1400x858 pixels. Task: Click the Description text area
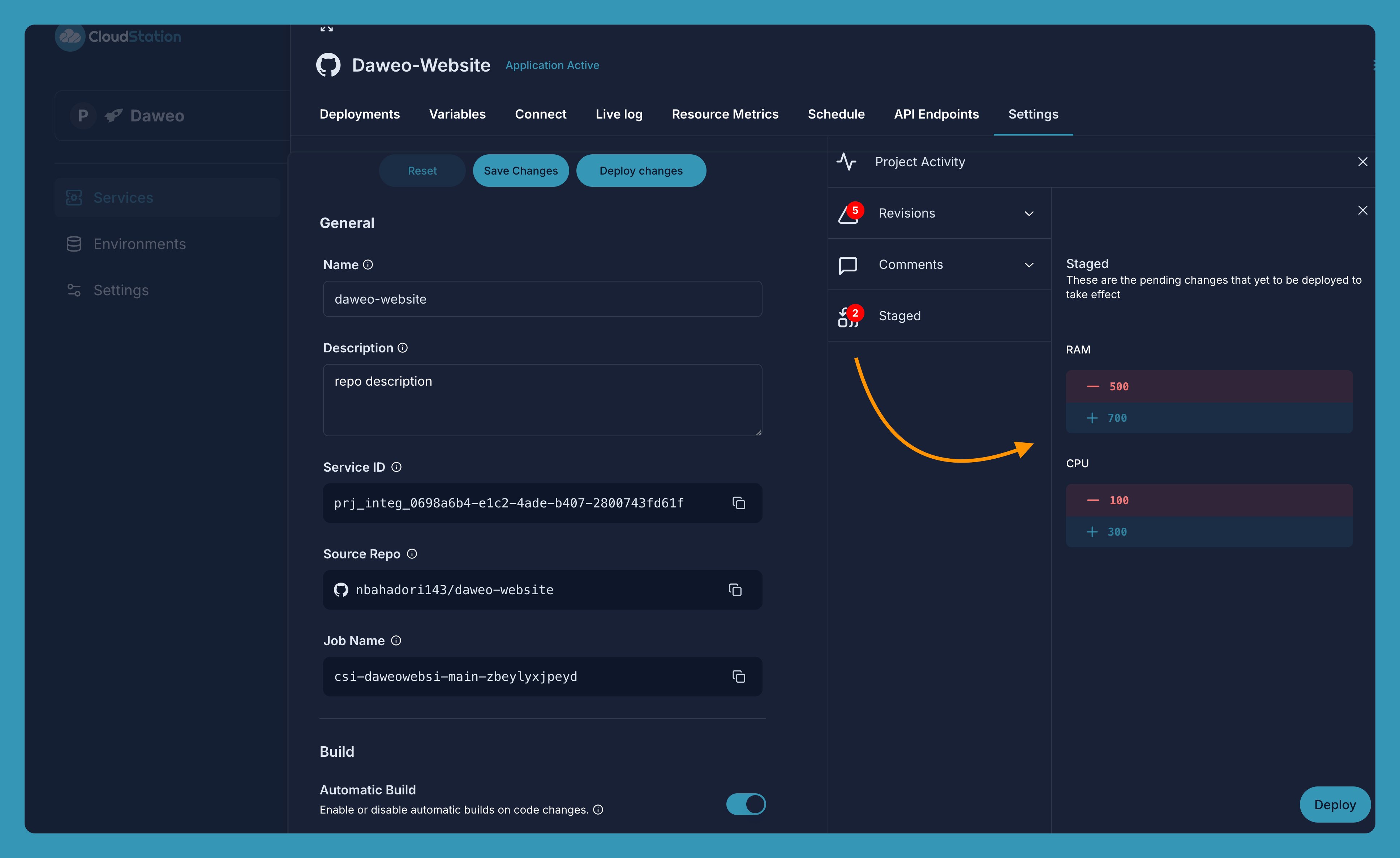click(542, 400)
